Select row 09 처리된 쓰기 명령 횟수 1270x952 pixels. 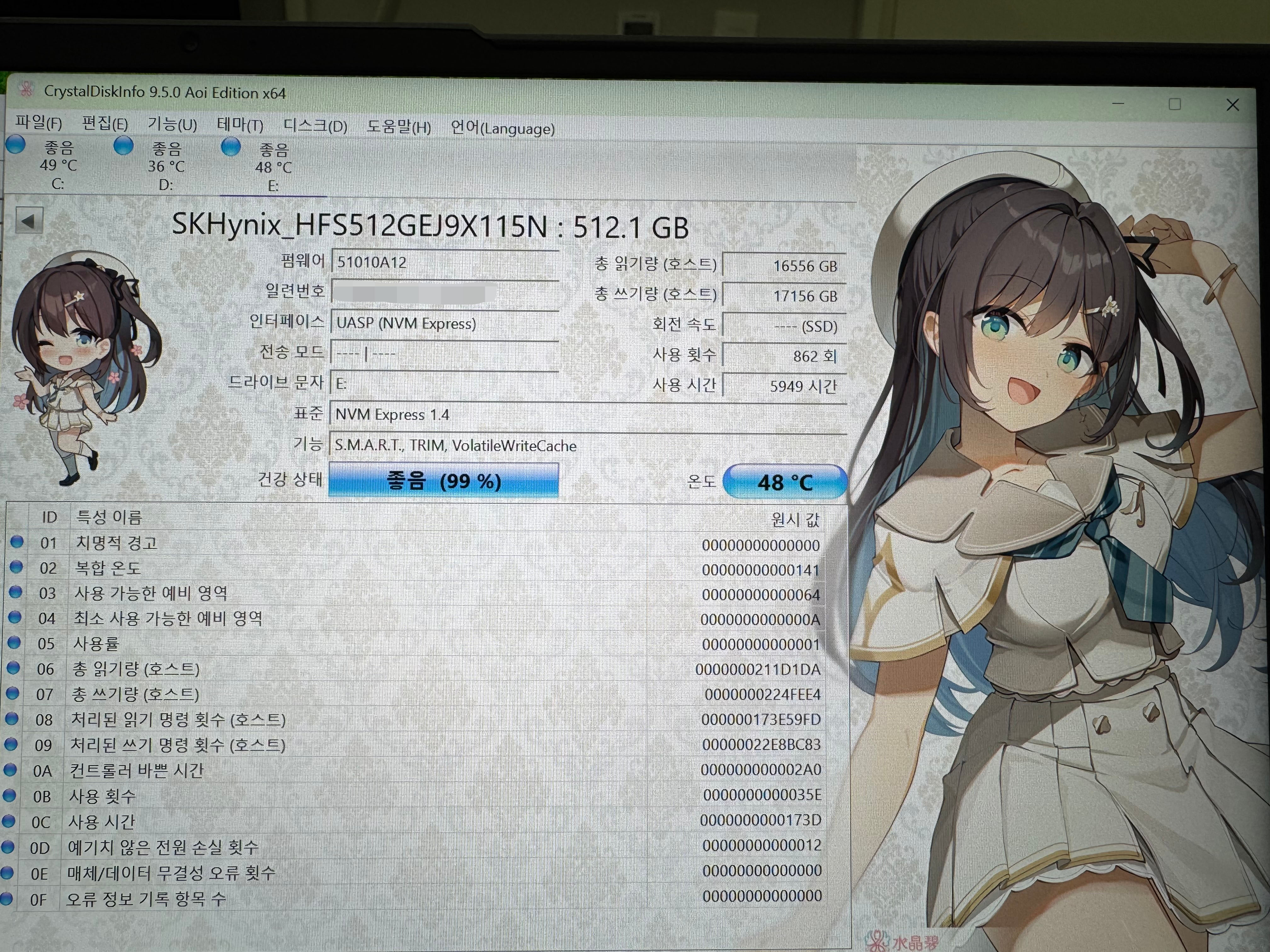click(x=425, y=745)
